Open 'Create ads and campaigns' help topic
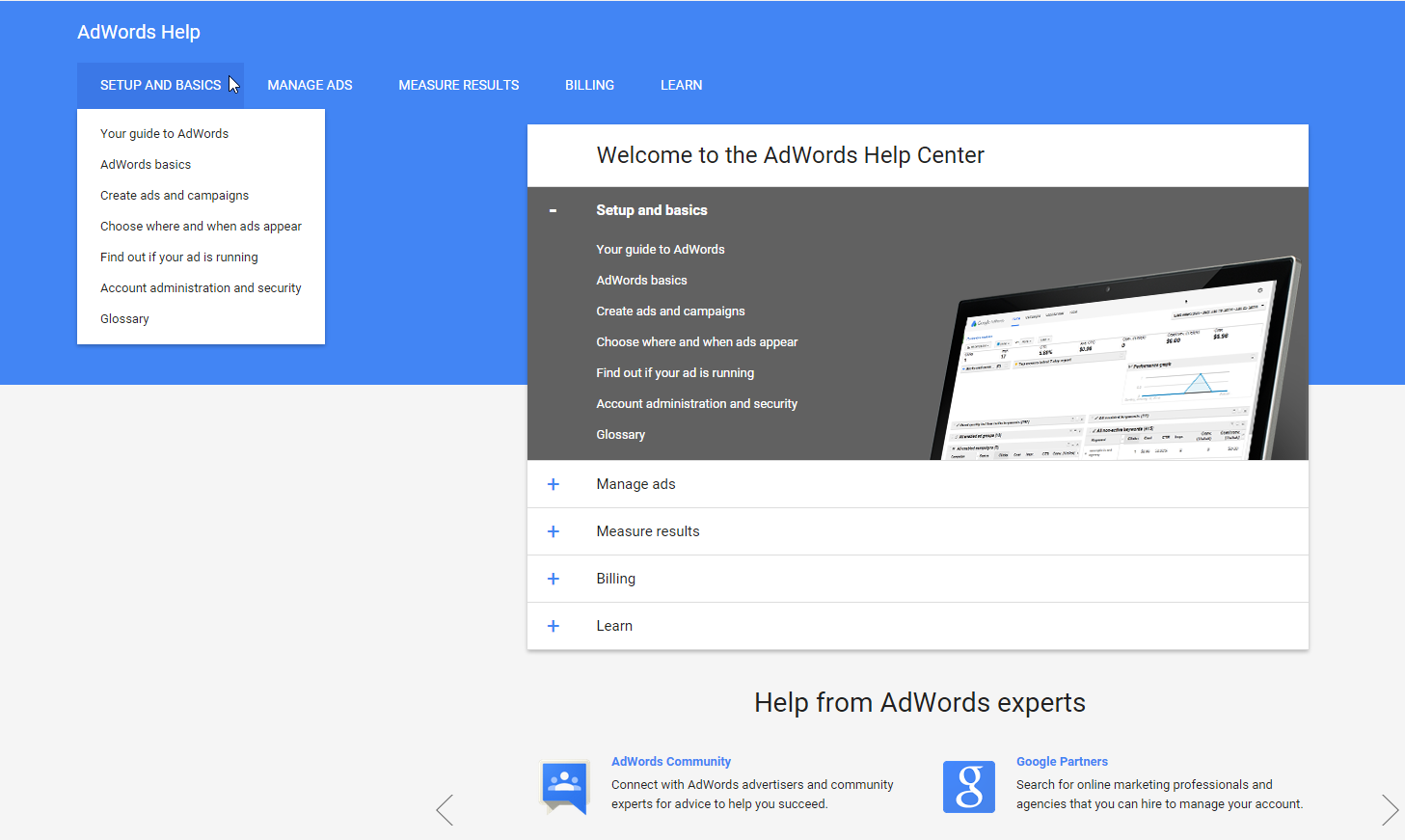Image resolution: width=1405 pixels, height=840 pixels. click(x=175, y=195)
